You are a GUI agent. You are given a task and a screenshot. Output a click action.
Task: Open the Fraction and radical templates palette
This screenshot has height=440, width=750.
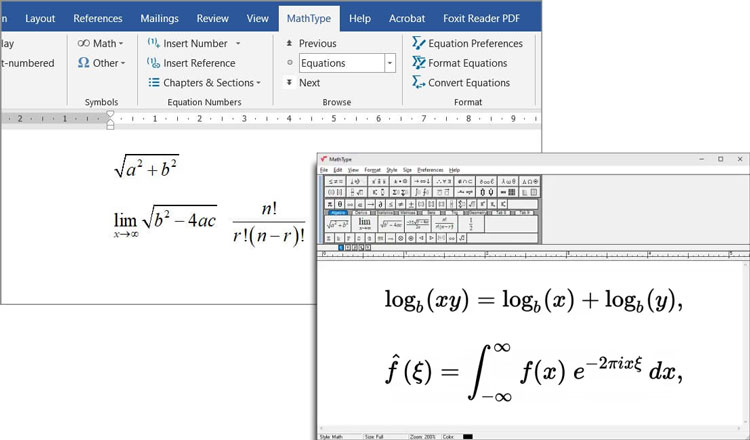357,192
